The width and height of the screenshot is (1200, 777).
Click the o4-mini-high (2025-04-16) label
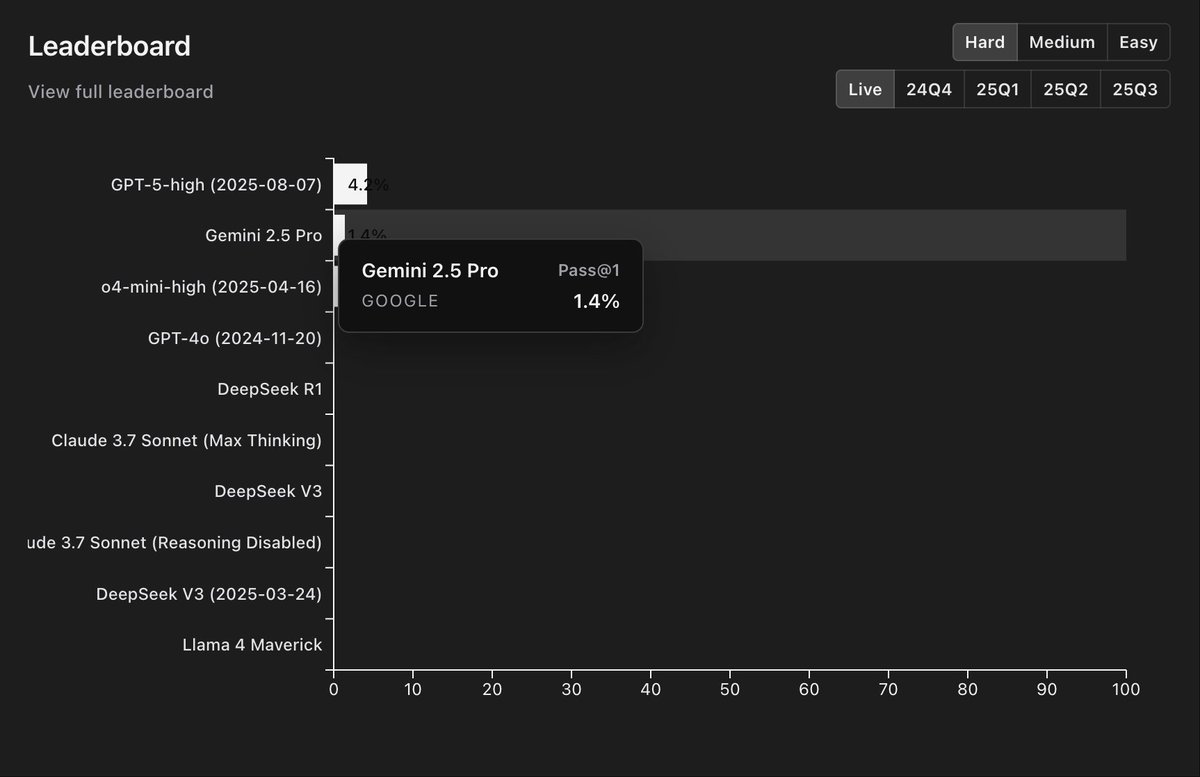coord(212,287)
